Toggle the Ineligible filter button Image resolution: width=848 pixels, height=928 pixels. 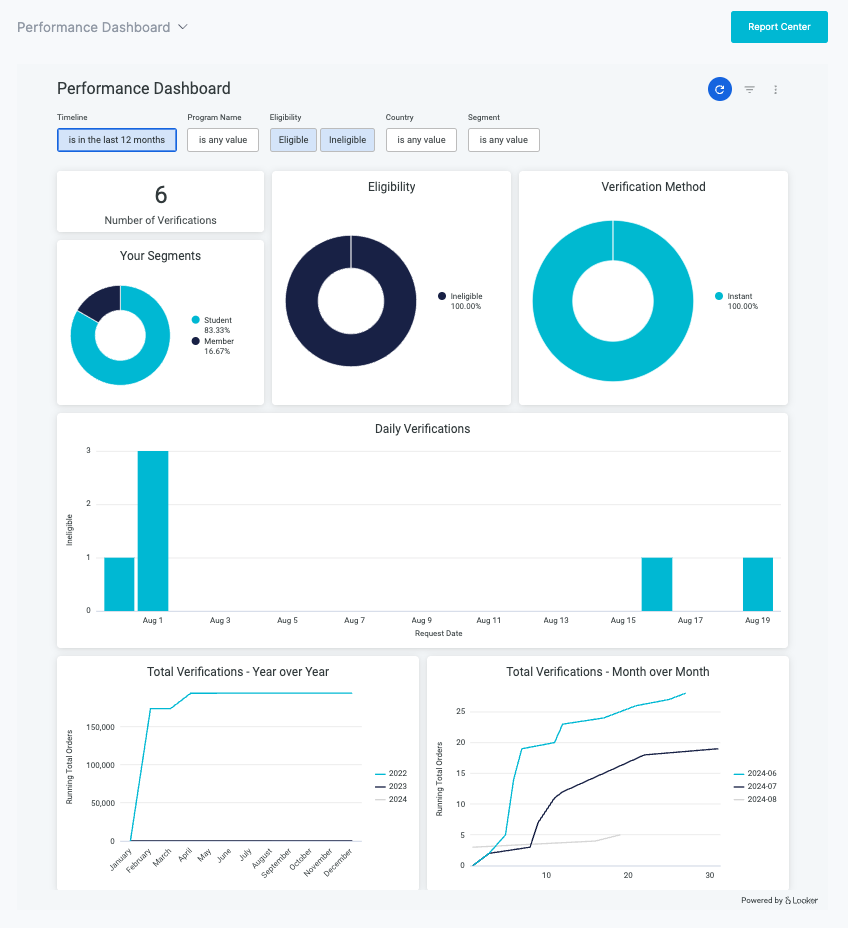347,140
